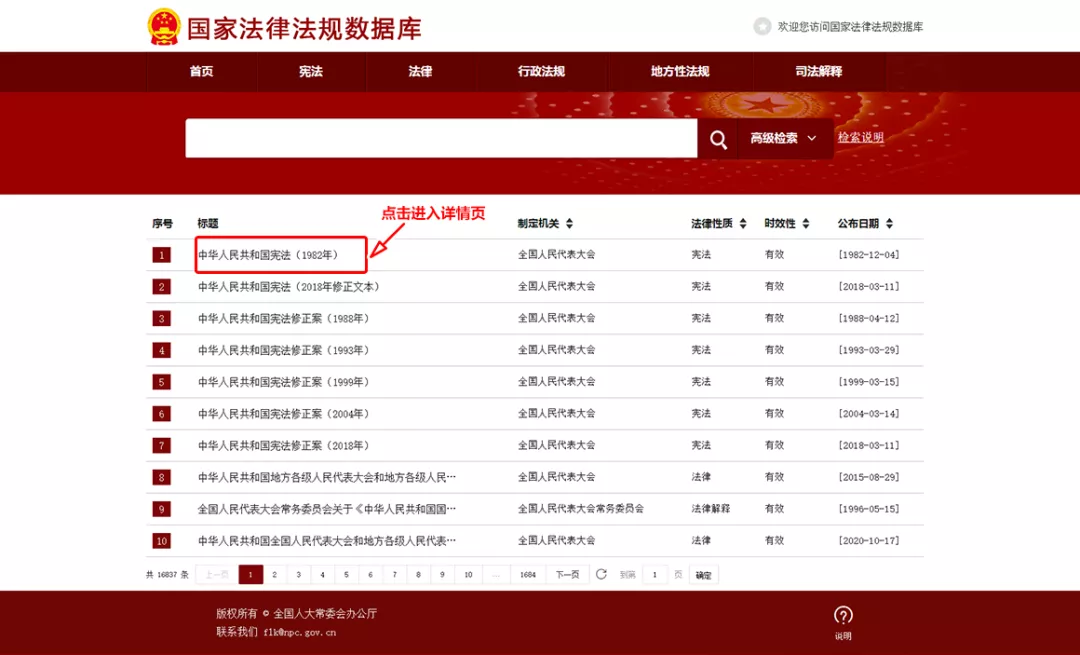Open 中华人民共和国宪法（1982年）details
Viewport: 1080px width, 655px height.
click(x=267, y=255)
